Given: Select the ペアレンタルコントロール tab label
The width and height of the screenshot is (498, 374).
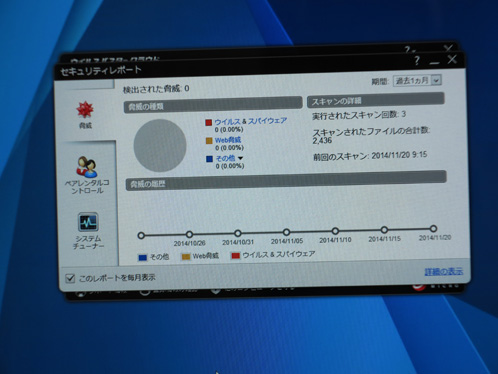Looking at the screenshot, I should click(x=87, y=187).
